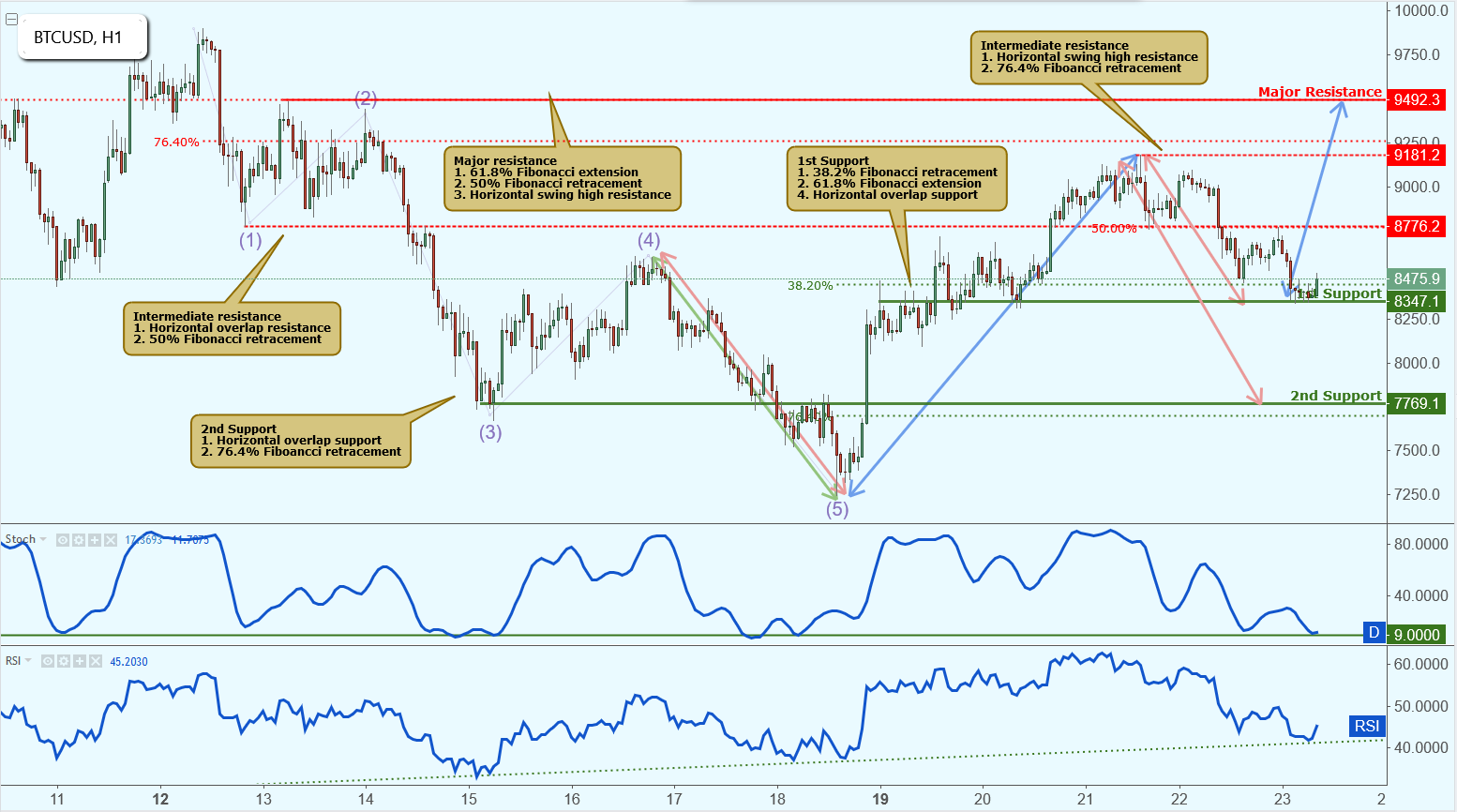Screen dimensions: 1457x812
Task: Click the green 38.20% Fibonacci label
Action: click(810, 286)
